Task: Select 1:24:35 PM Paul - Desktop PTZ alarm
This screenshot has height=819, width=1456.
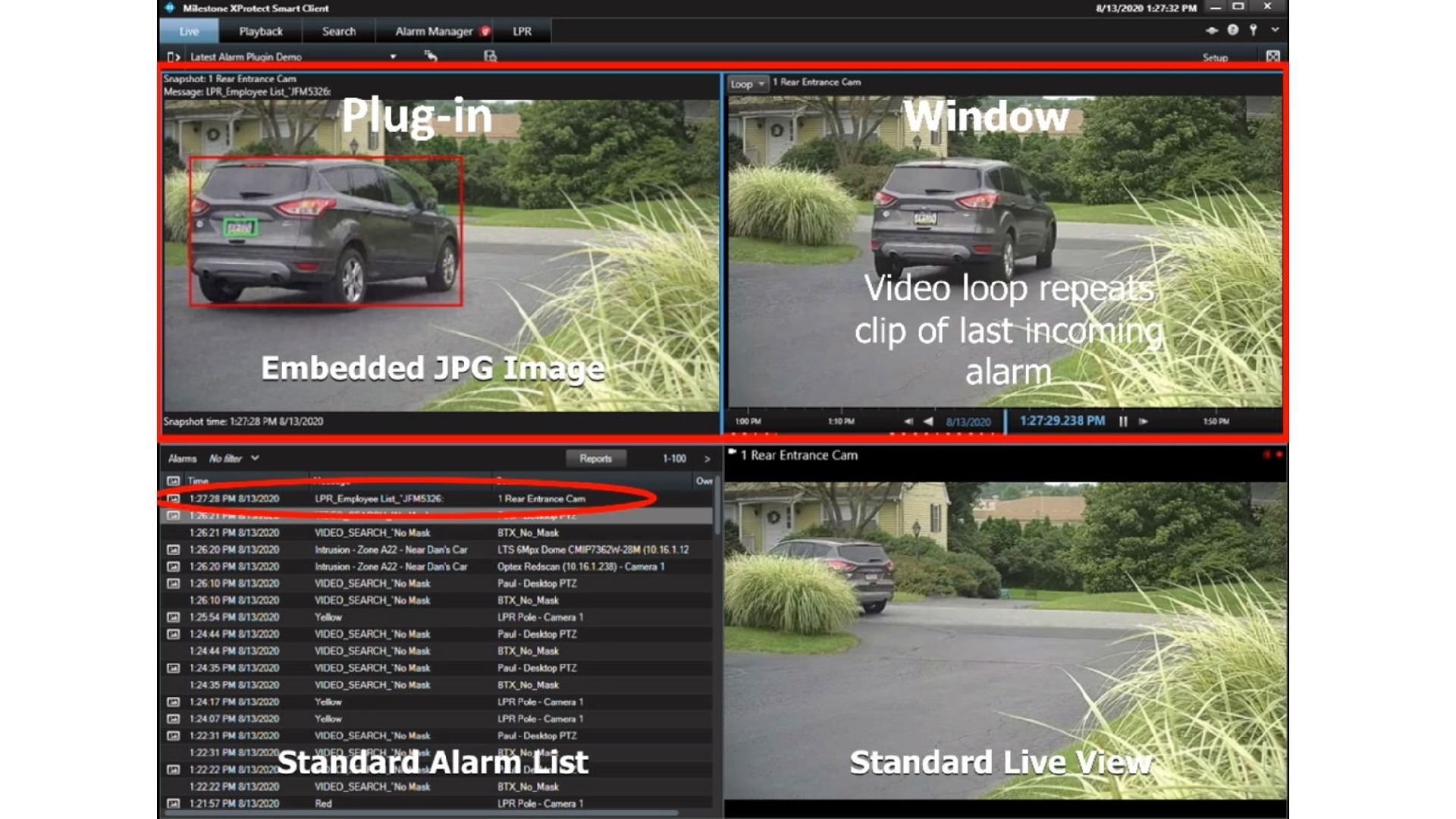Action: tap(436, 668)
